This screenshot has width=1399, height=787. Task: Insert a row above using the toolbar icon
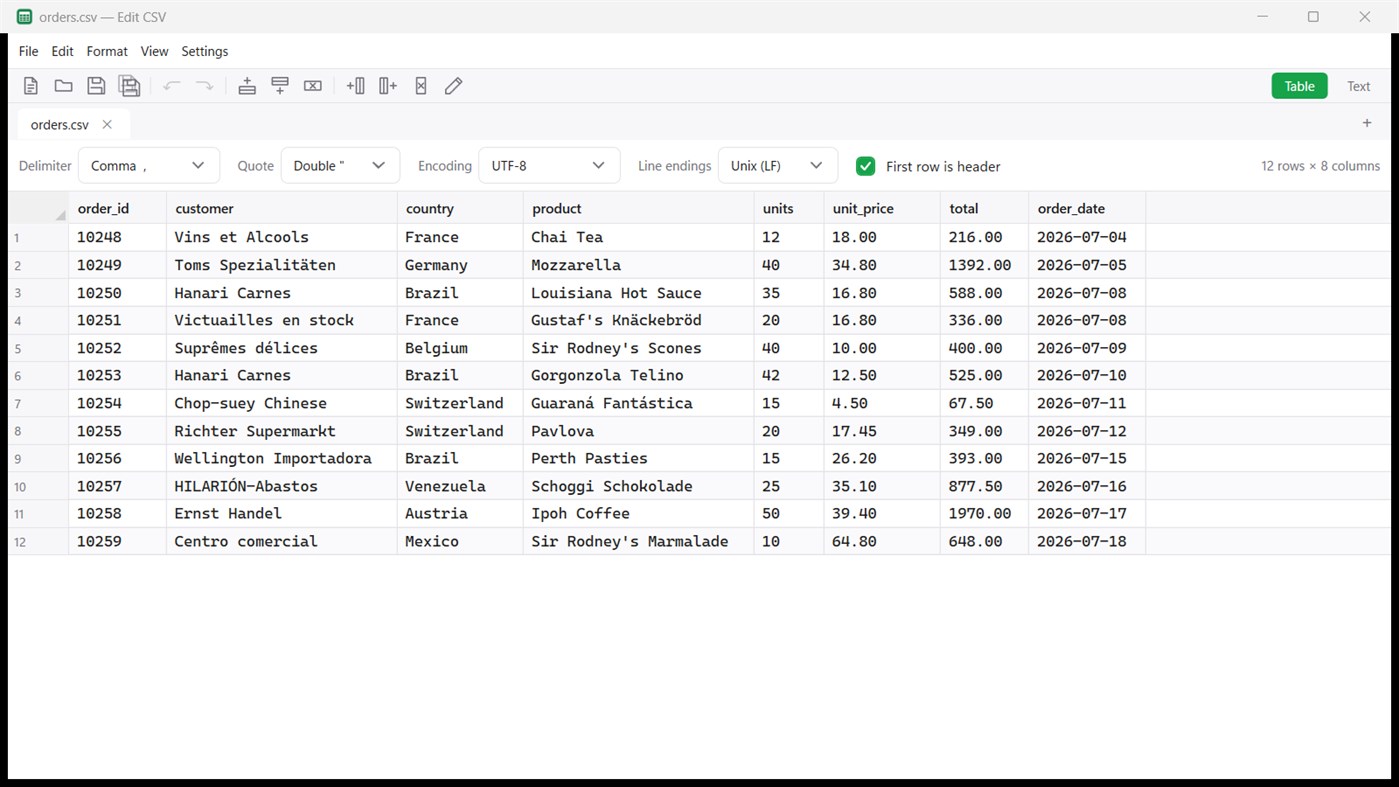[x=247, y=86]
